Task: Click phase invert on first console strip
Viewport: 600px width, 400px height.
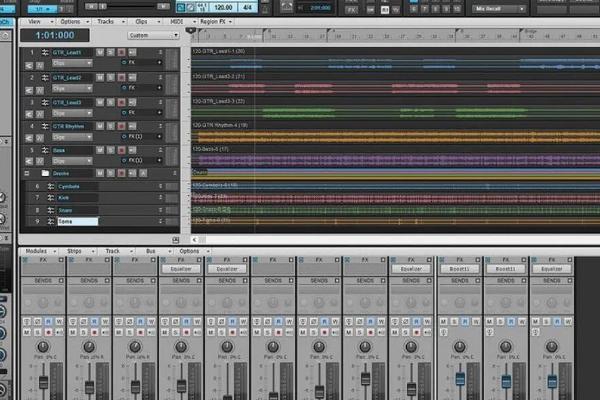Action: click(38, 322)
